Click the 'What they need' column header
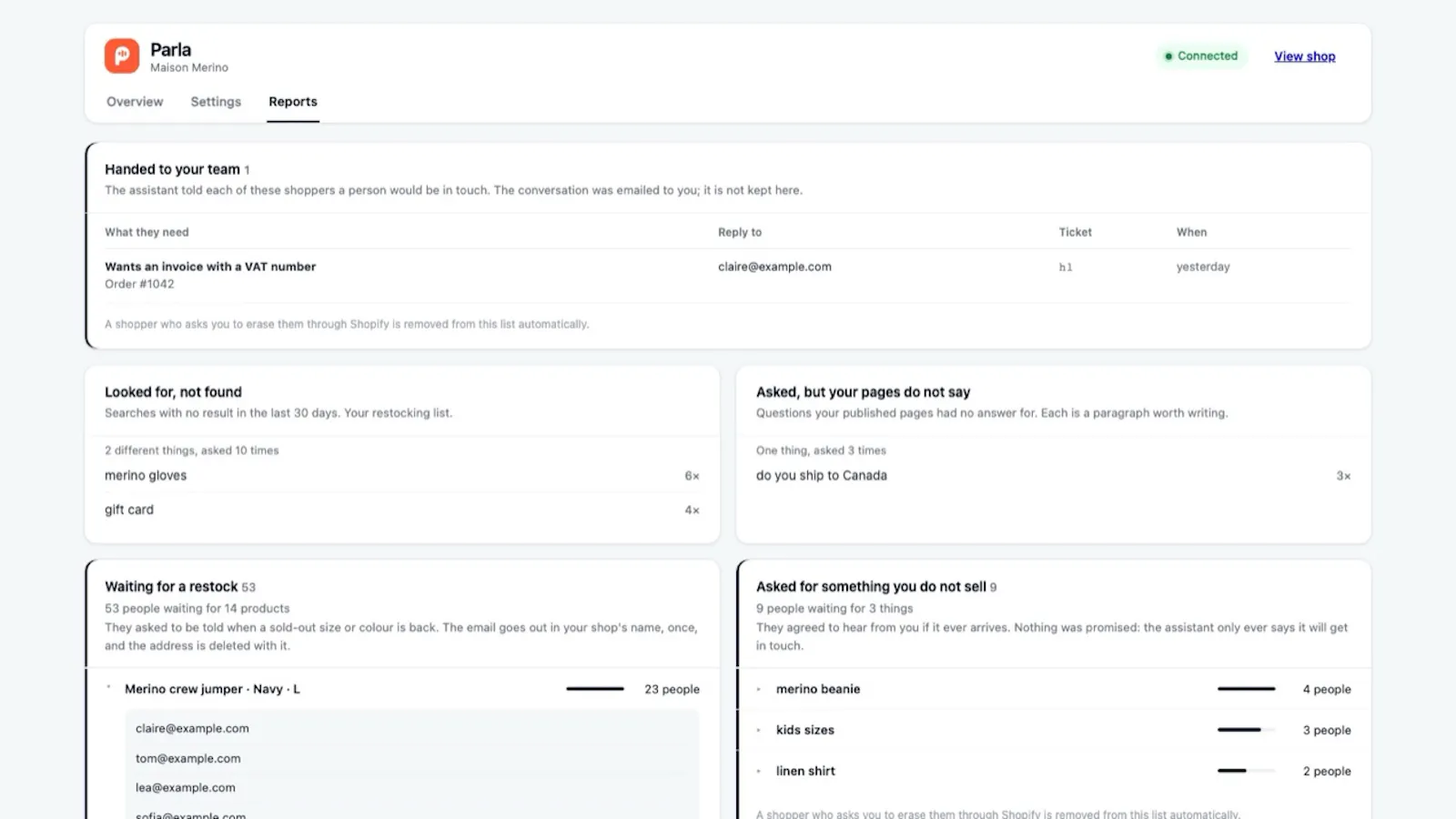1456x819 pixels. point(147,232)
